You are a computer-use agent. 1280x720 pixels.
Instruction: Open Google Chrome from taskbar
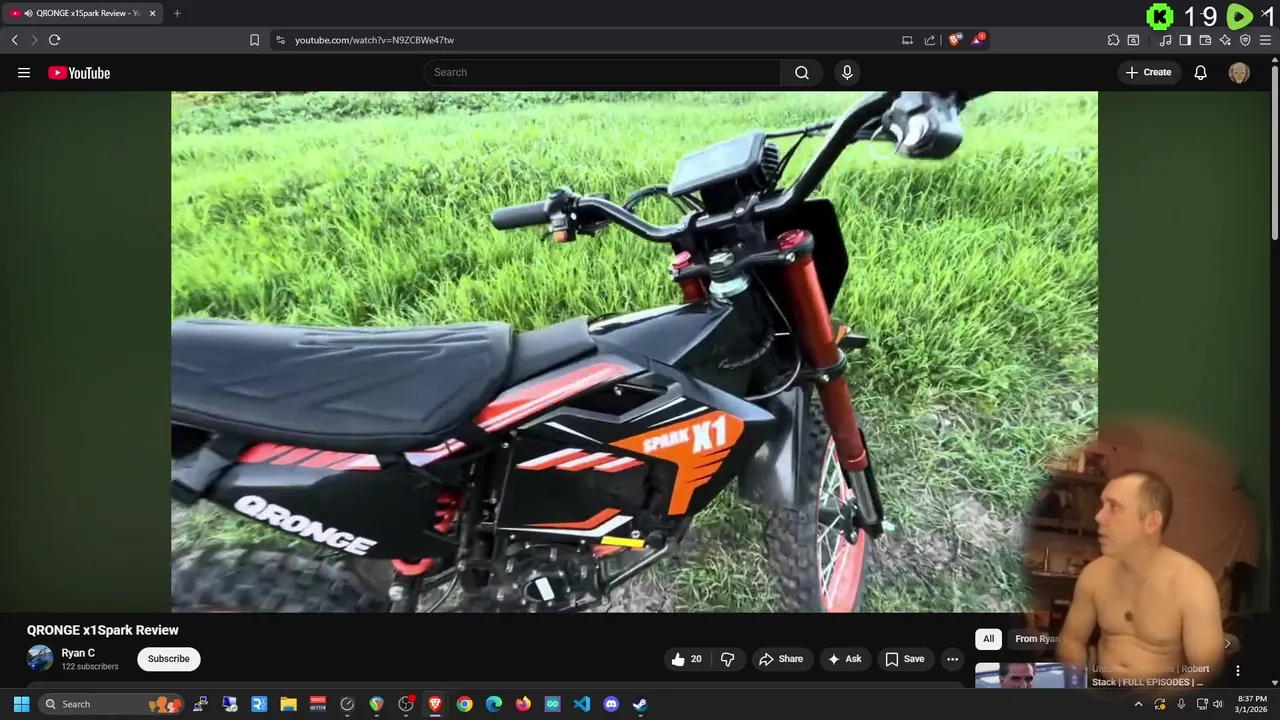[x=464, y=704]
